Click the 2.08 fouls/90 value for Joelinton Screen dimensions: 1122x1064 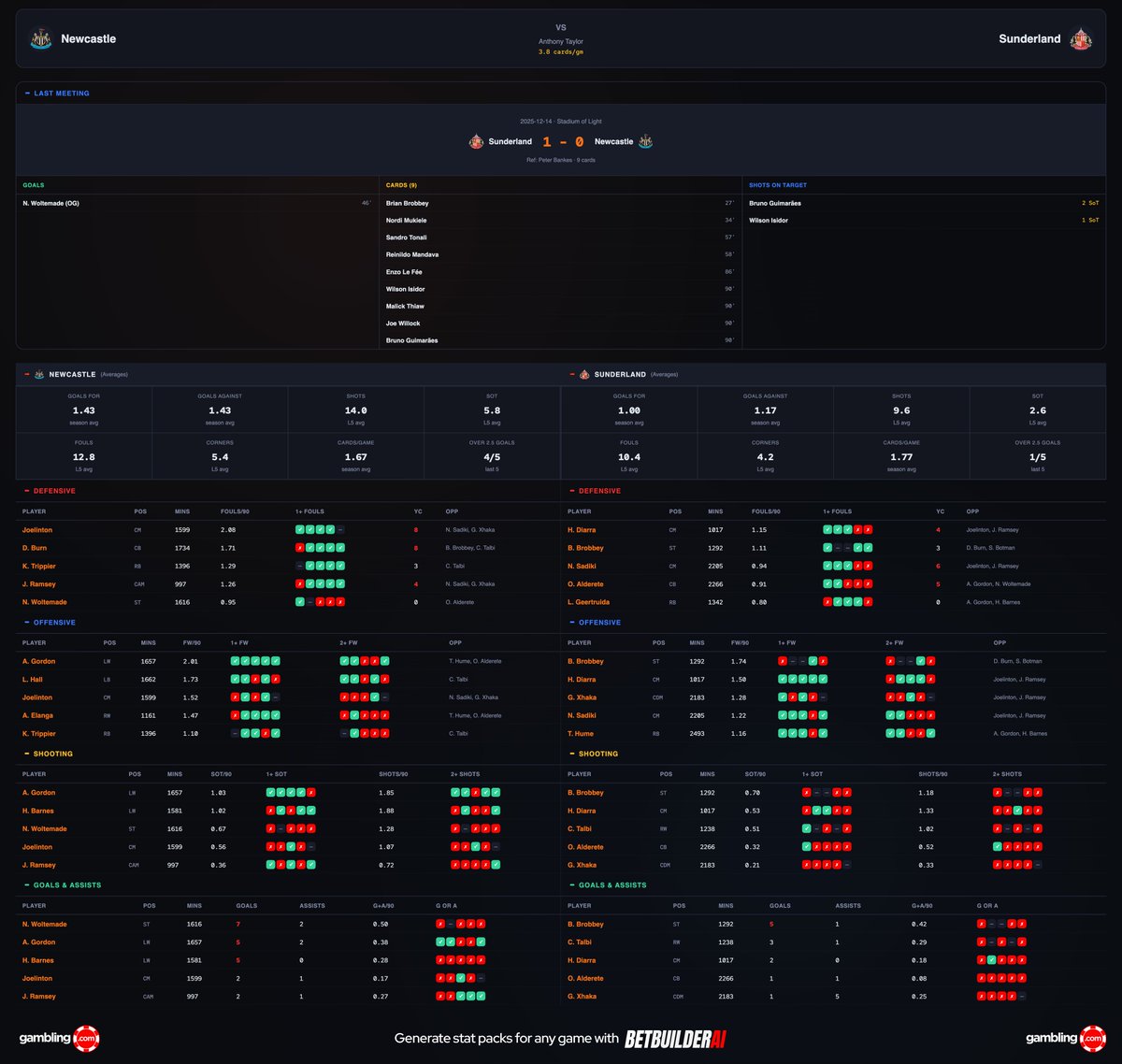(228, 530)
